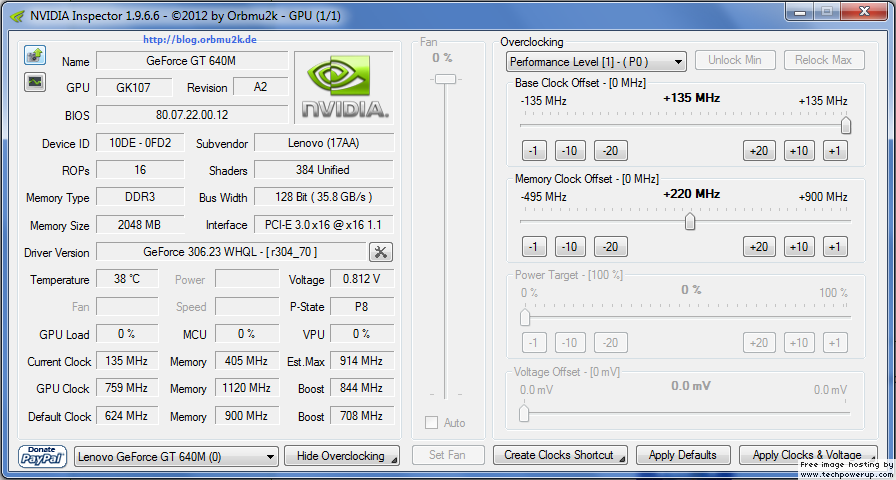Click the Bus Width value 128 Bit
Viewport: 896px width, 480px height.
(324, 197)
